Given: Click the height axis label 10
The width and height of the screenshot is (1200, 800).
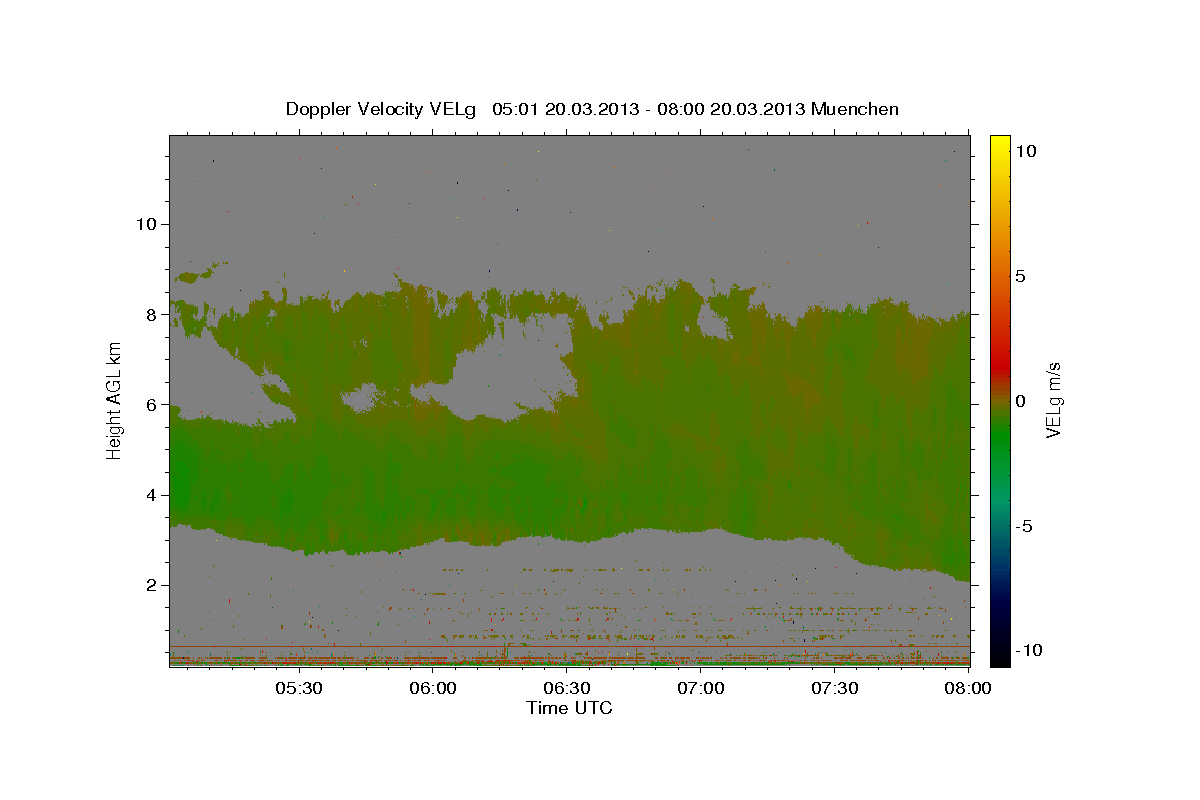Looking at the screenshot, I should pyautogui.click(x=146, y=224).
